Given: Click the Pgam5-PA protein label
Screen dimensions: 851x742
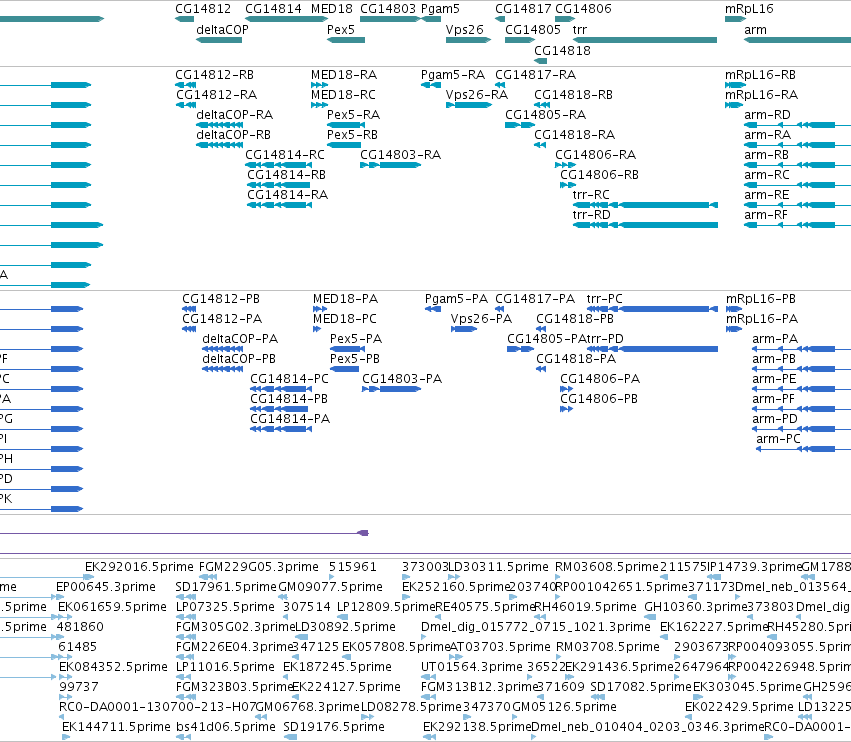Looking at the screenshot, I should point(456,299).
